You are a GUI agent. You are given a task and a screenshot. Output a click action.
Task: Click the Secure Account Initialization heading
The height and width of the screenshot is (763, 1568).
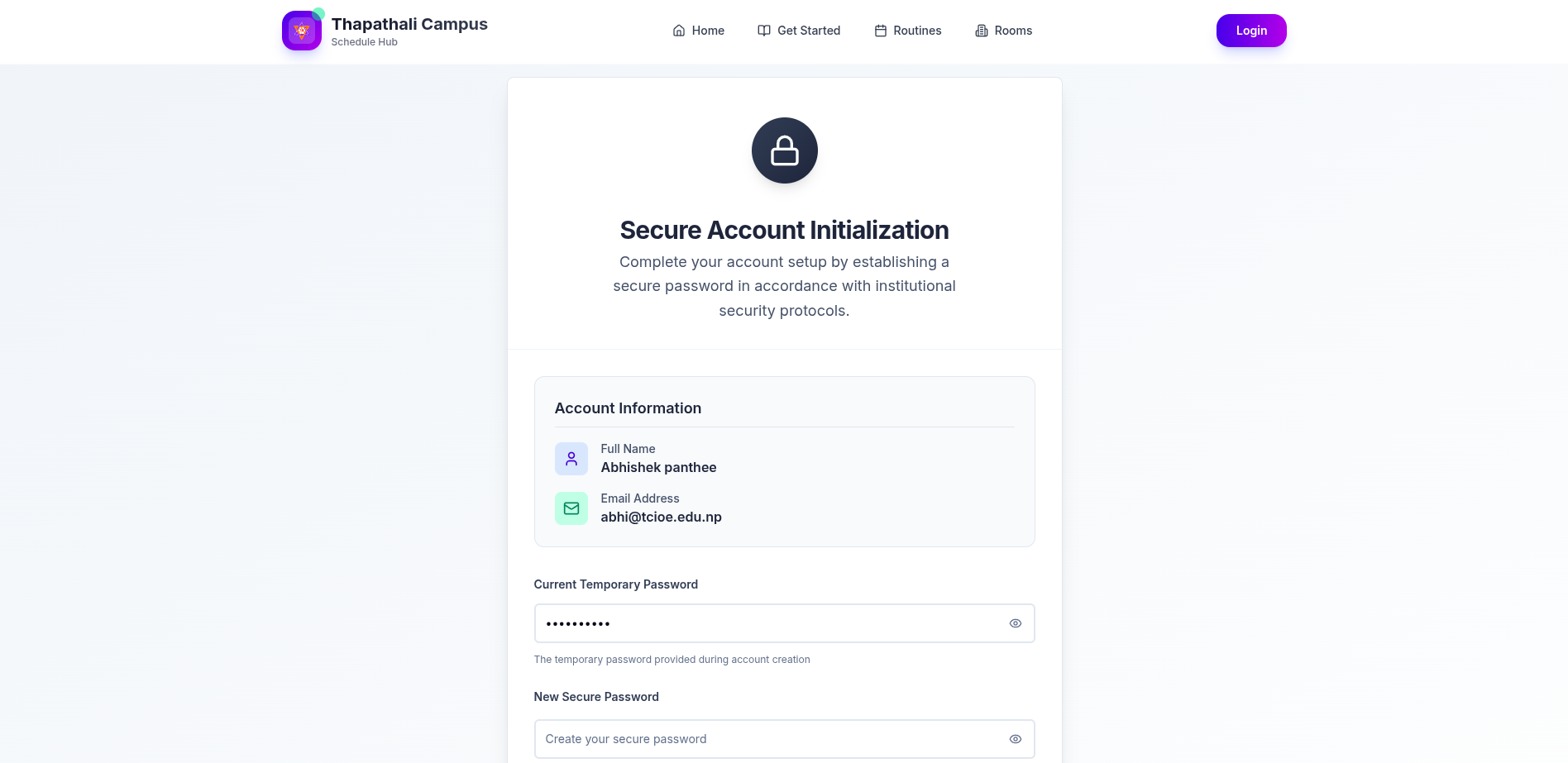click(x=785, y=230)
